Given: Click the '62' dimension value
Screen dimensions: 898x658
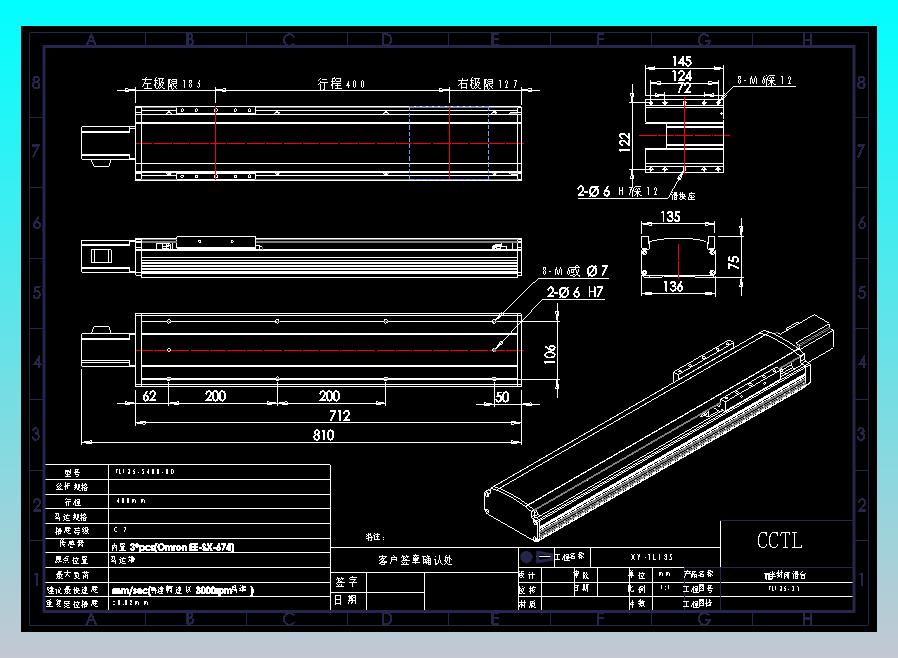Looking at the screenshot, I should (149, 396).
